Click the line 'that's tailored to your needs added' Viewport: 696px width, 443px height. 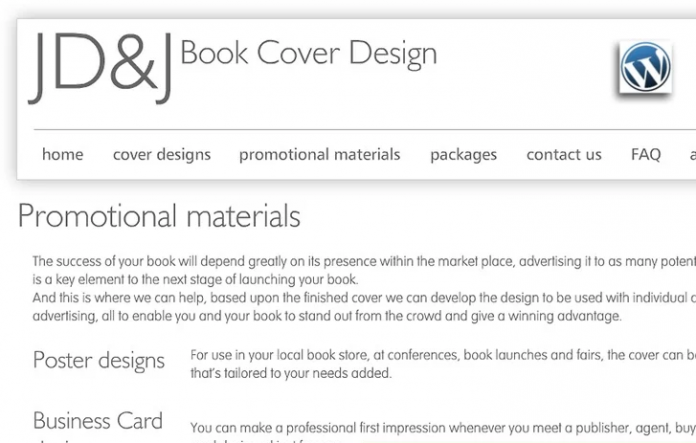tap(291, 373)
